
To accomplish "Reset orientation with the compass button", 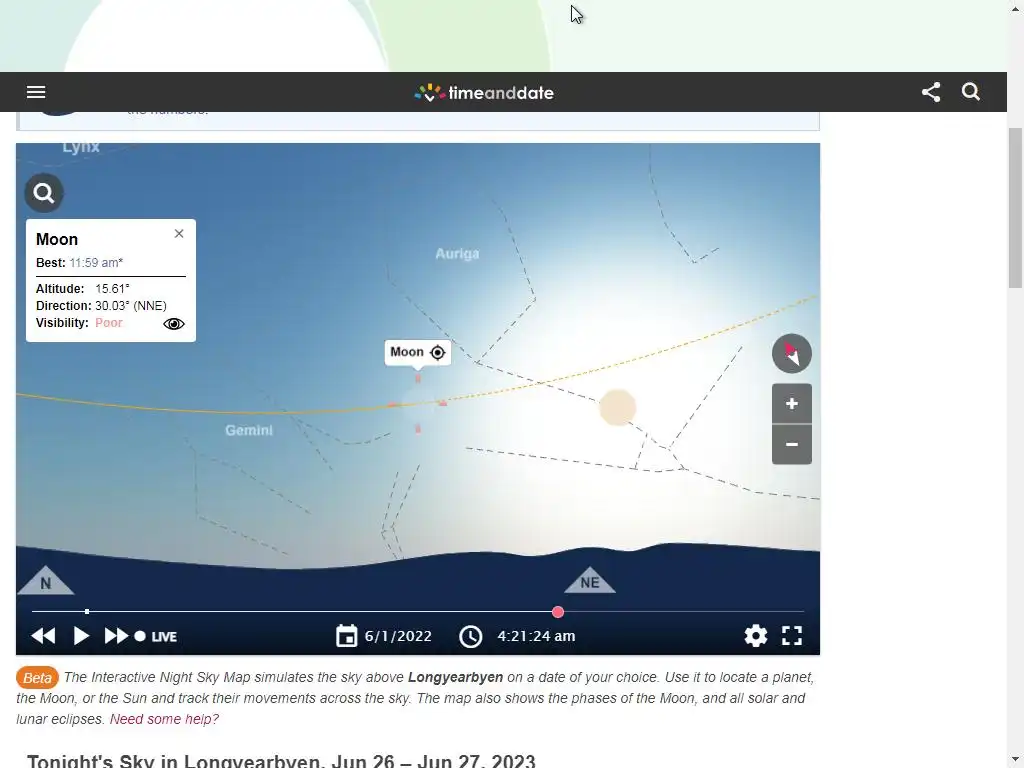I will 792,353.
